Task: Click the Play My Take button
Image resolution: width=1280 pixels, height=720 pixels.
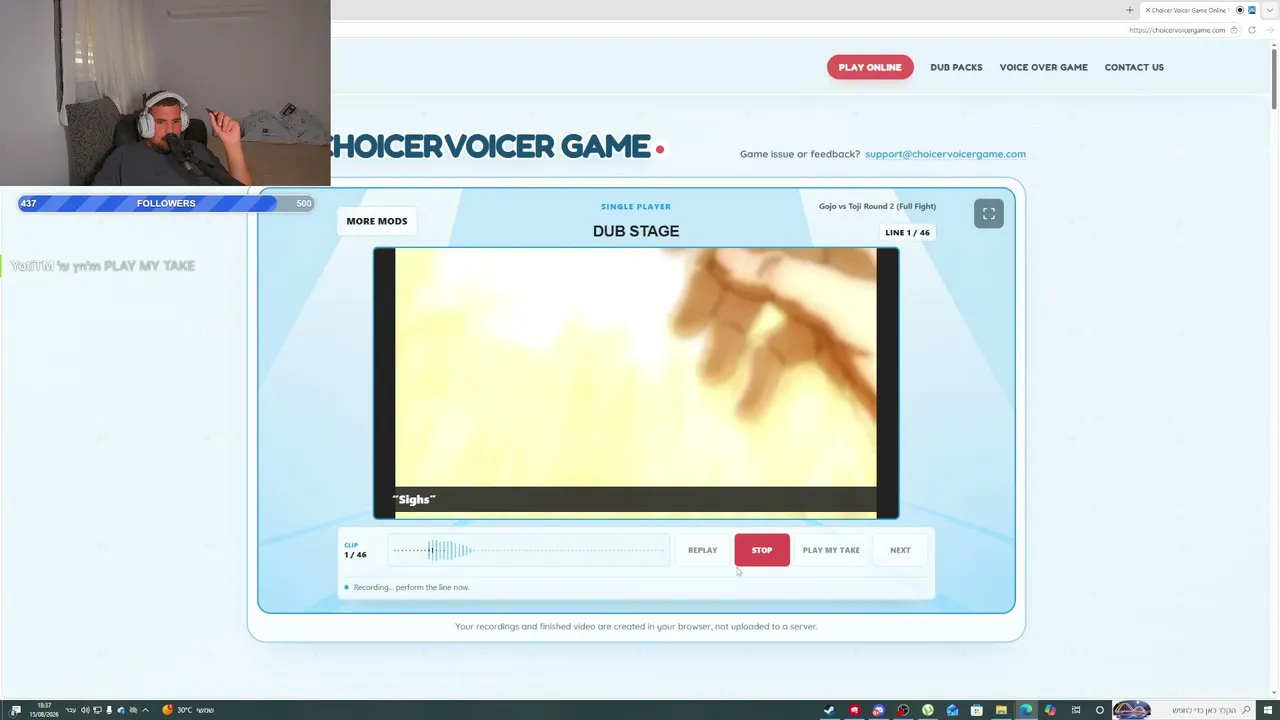Action: pos(831,550)
